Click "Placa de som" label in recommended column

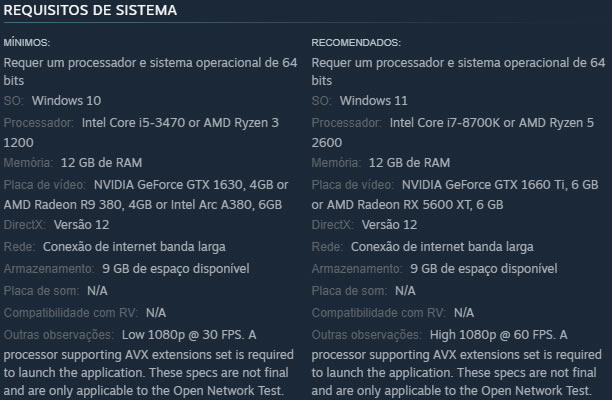(x=348, y=291)
